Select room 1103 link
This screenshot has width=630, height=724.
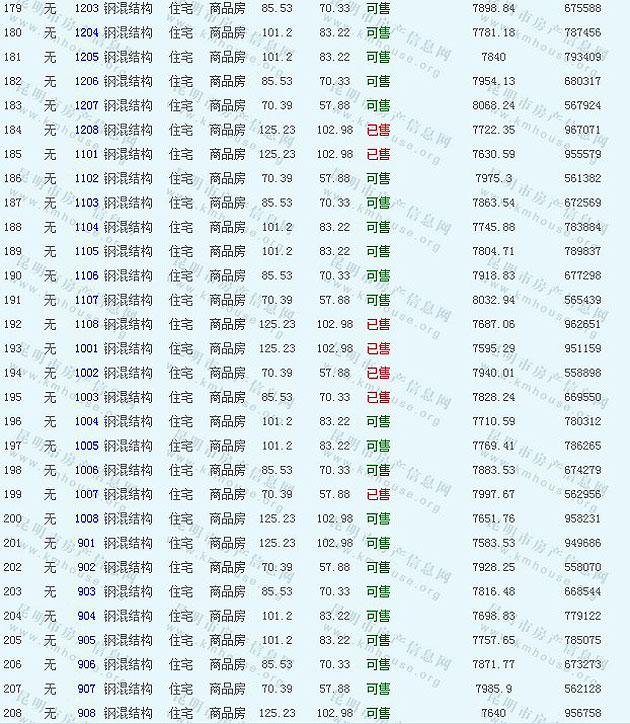point(87,203)
